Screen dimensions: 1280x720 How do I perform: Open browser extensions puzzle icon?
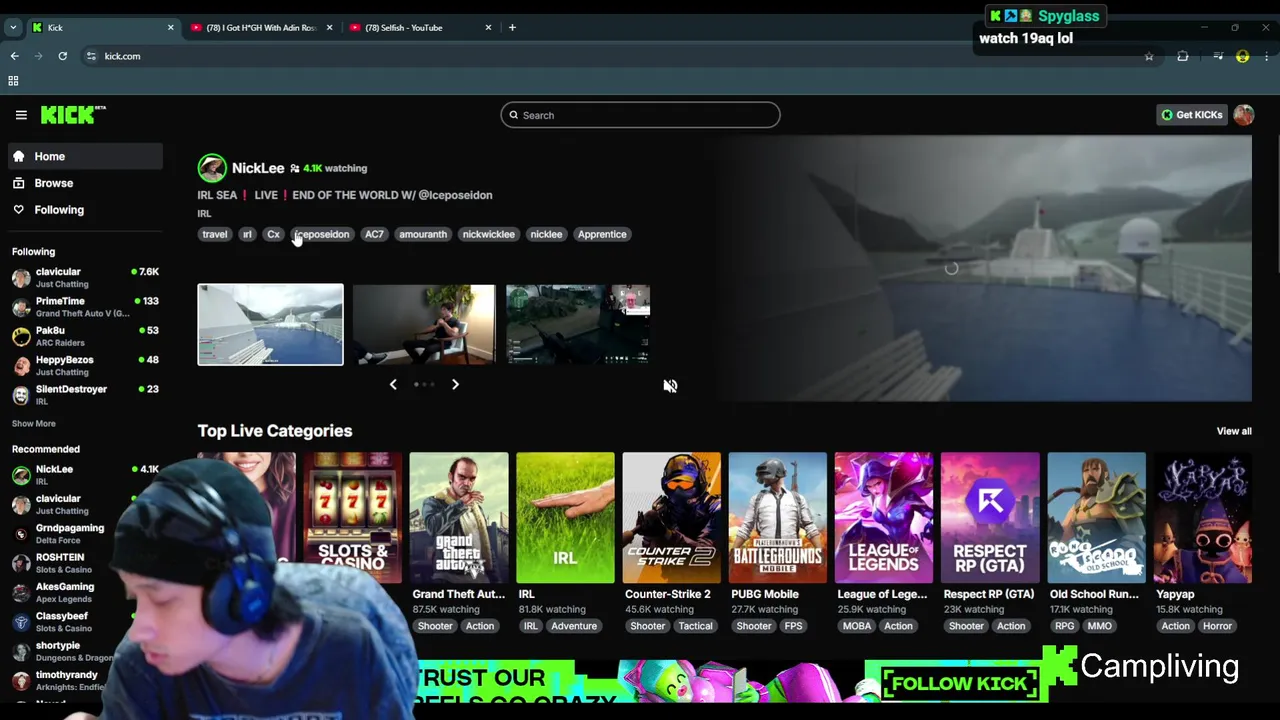click(x=1183, y=57)
